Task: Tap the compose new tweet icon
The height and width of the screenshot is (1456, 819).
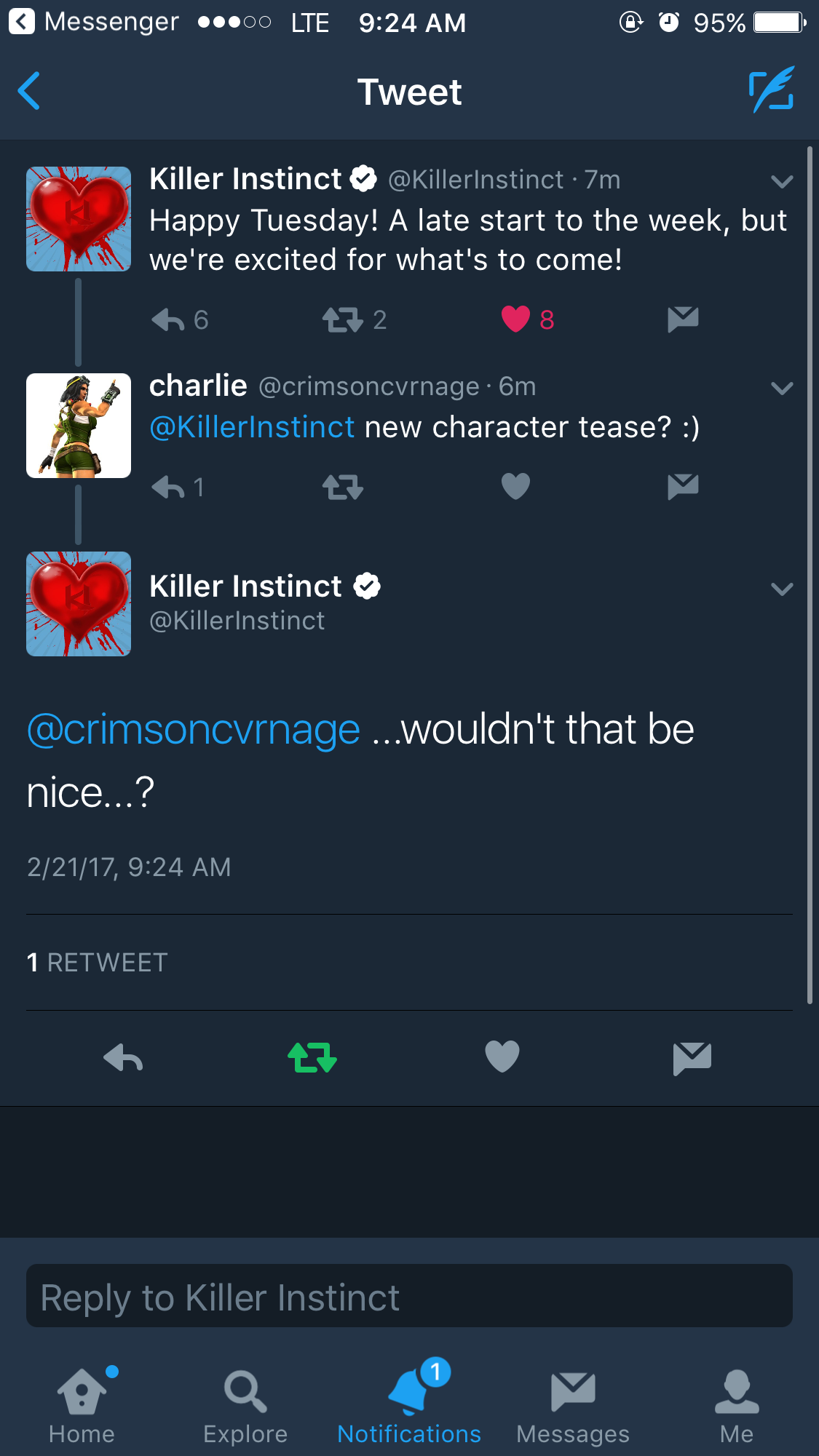Action: (771, 91)
